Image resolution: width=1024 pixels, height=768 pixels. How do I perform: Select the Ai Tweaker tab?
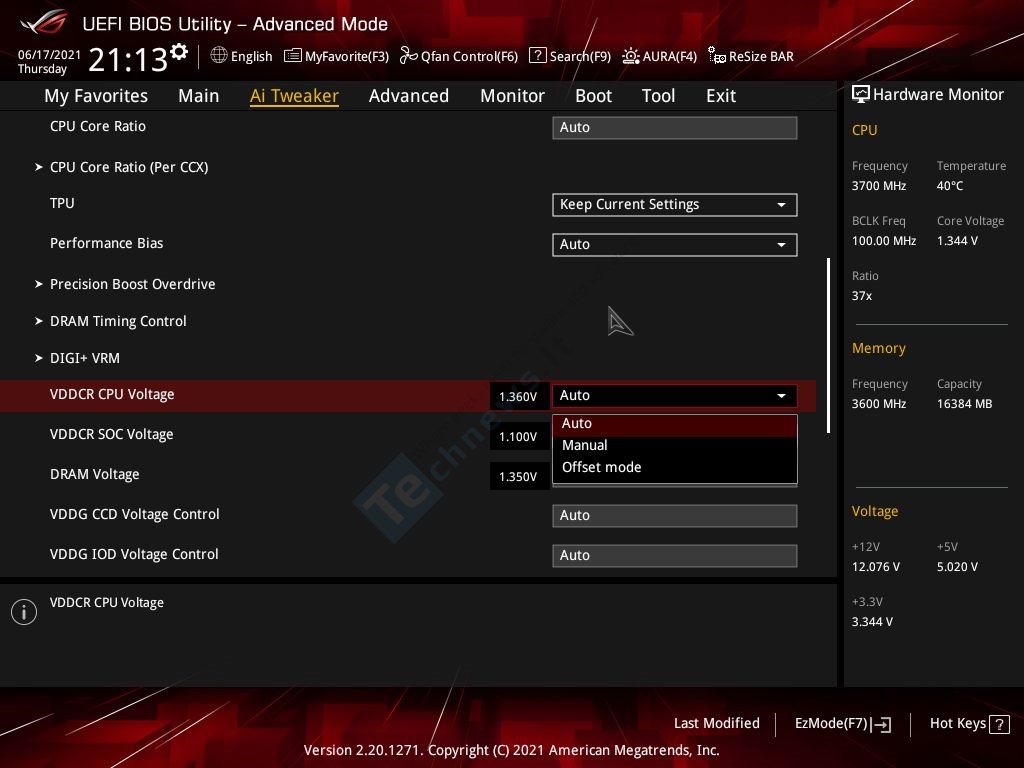pos(294,96)
